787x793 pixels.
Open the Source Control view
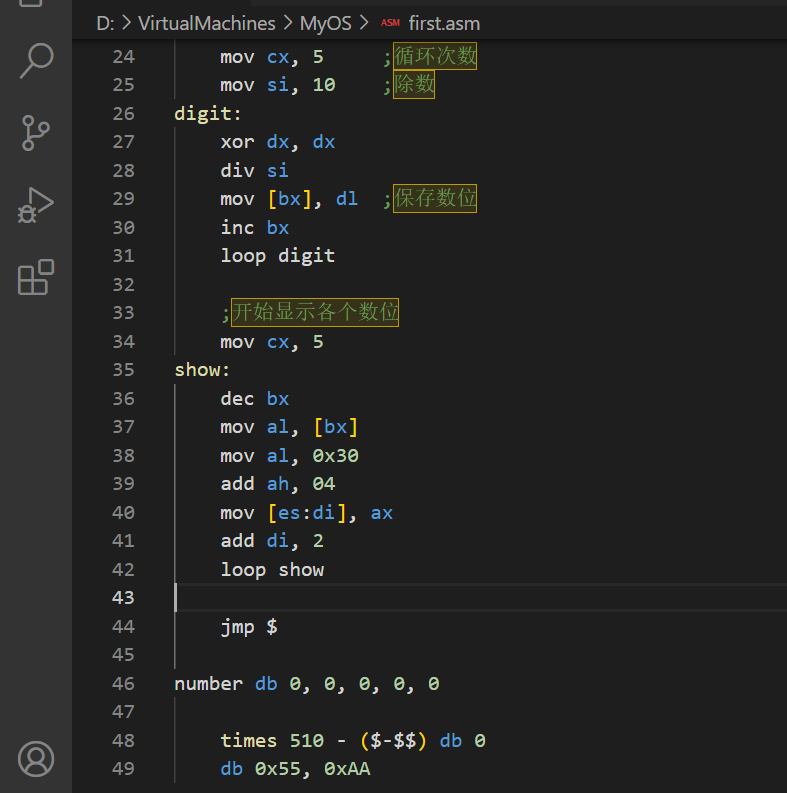[36, 133]
